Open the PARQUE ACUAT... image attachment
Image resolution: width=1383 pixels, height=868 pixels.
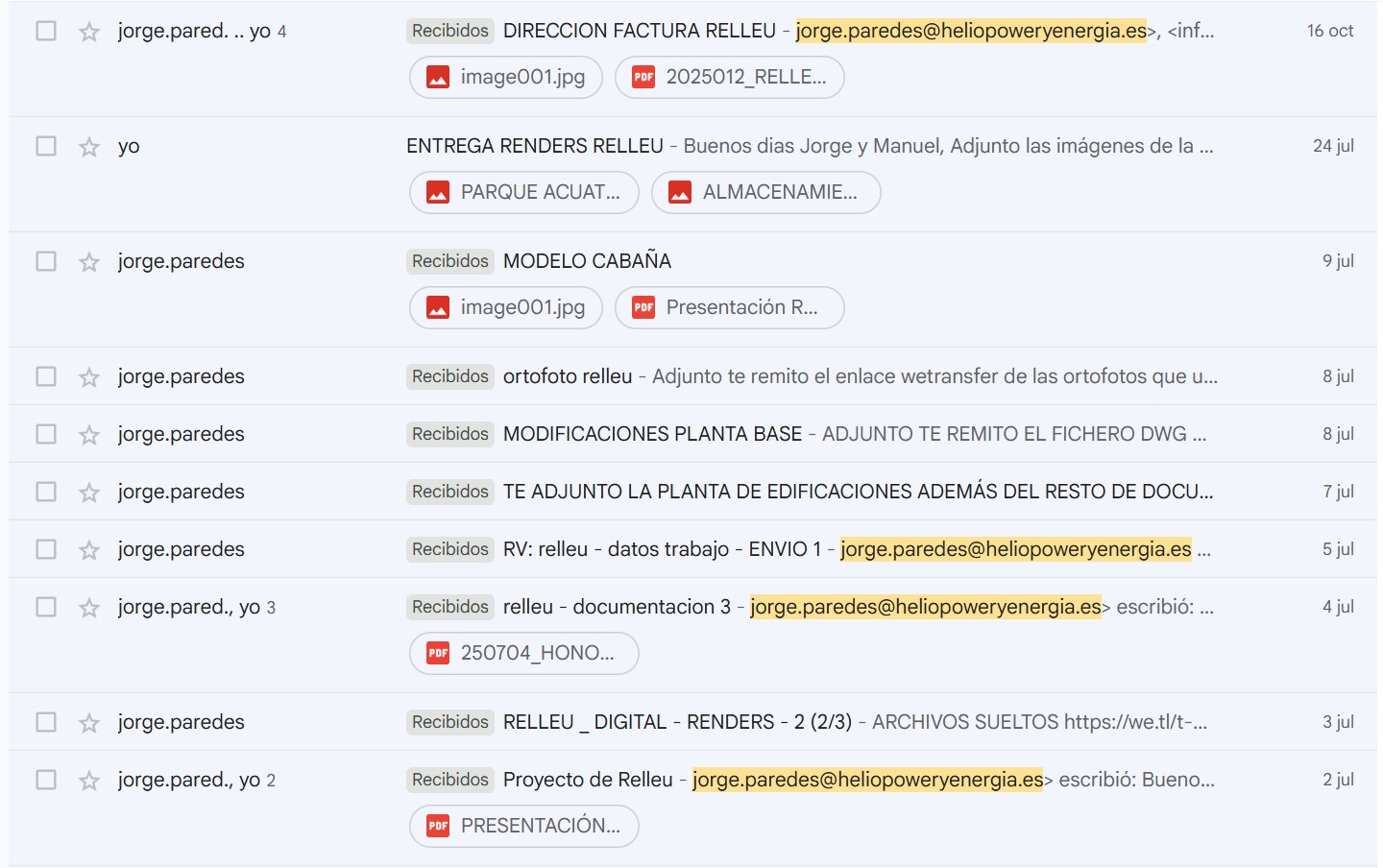pyautogui.click(x=524, y=192)
